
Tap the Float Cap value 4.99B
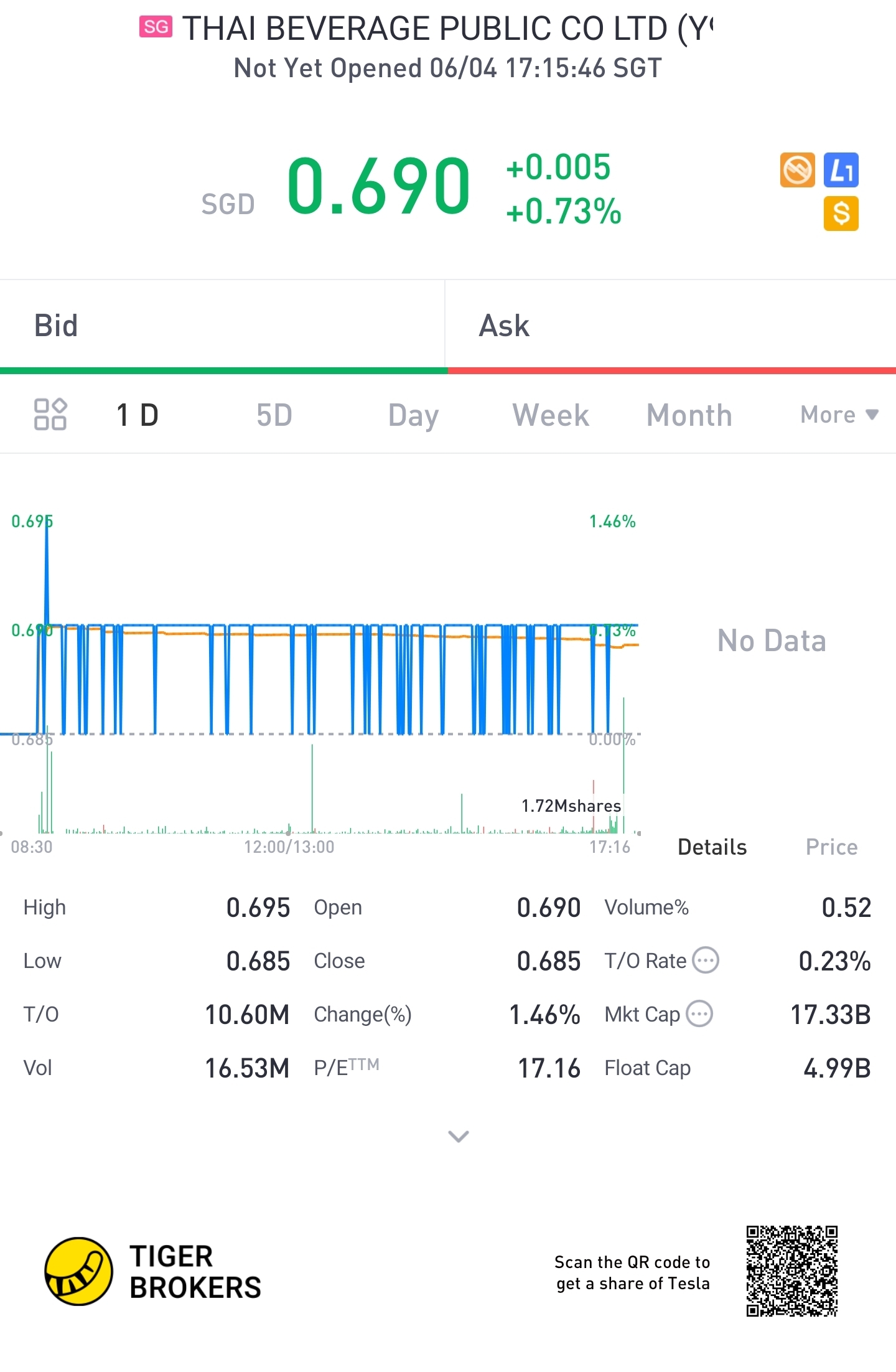tap(837, 1068)
